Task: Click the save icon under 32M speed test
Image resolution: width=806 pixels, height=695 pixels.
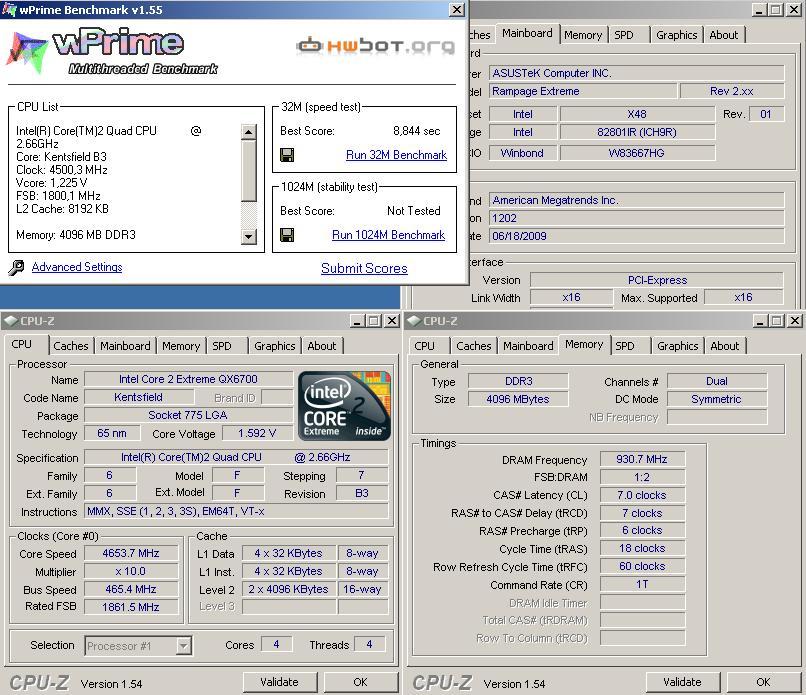Action: coord(287,155)
